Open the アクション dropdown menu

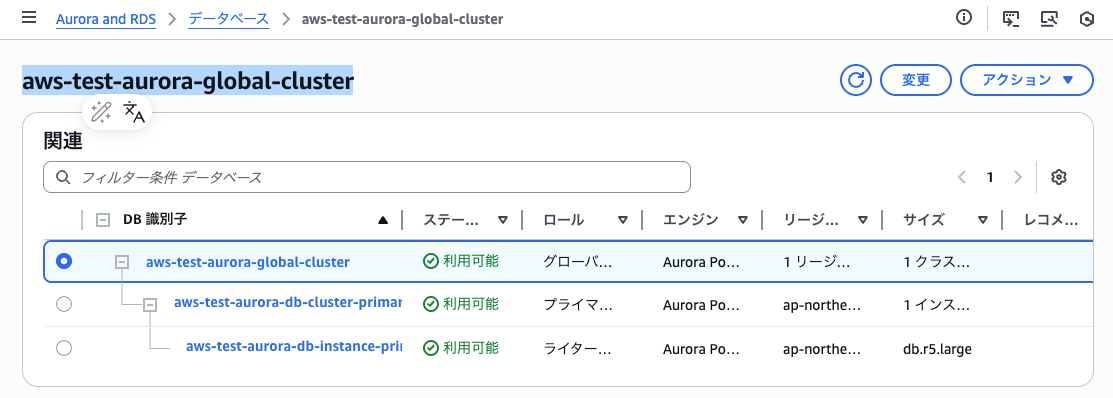(x=1026, y=80)
